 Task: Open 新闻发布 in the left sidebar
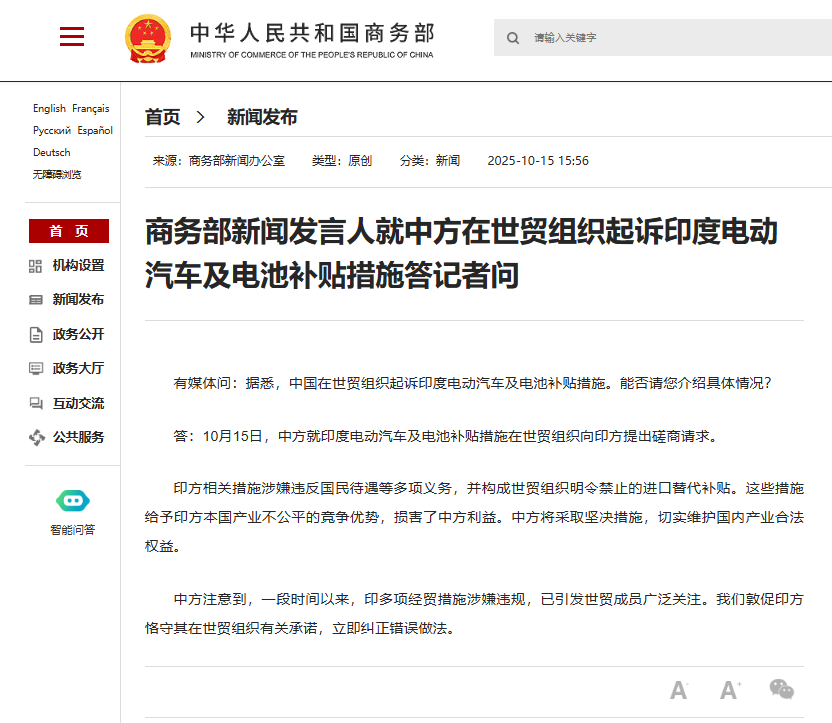coord(77,299)
